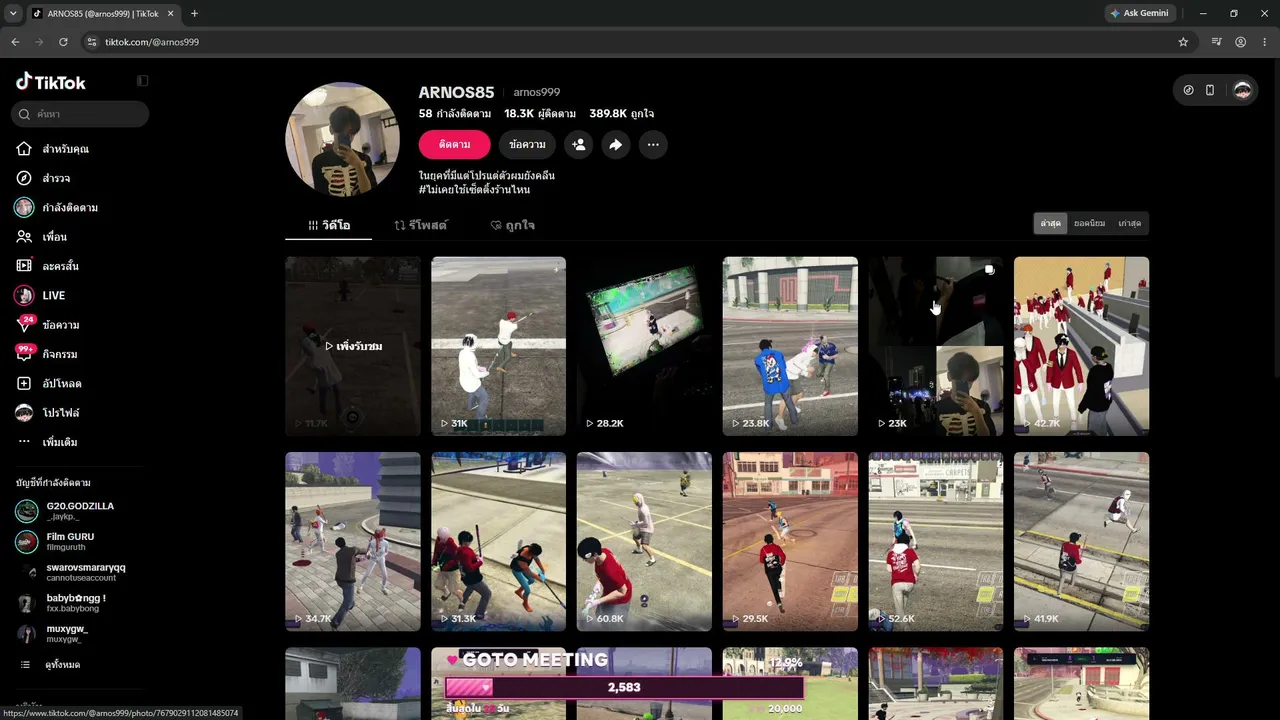Switch to the ถูกใจ (Liked) tab
Image resolution: width=1280 pixels, height=720 pixels.
tap(512, 226)
